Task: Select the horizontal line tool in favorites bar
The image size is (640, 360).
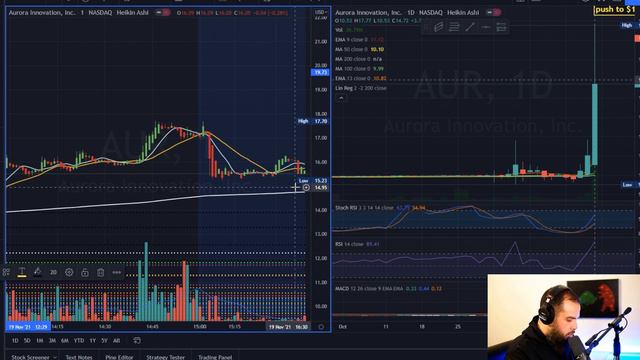Action: point(486,27)
